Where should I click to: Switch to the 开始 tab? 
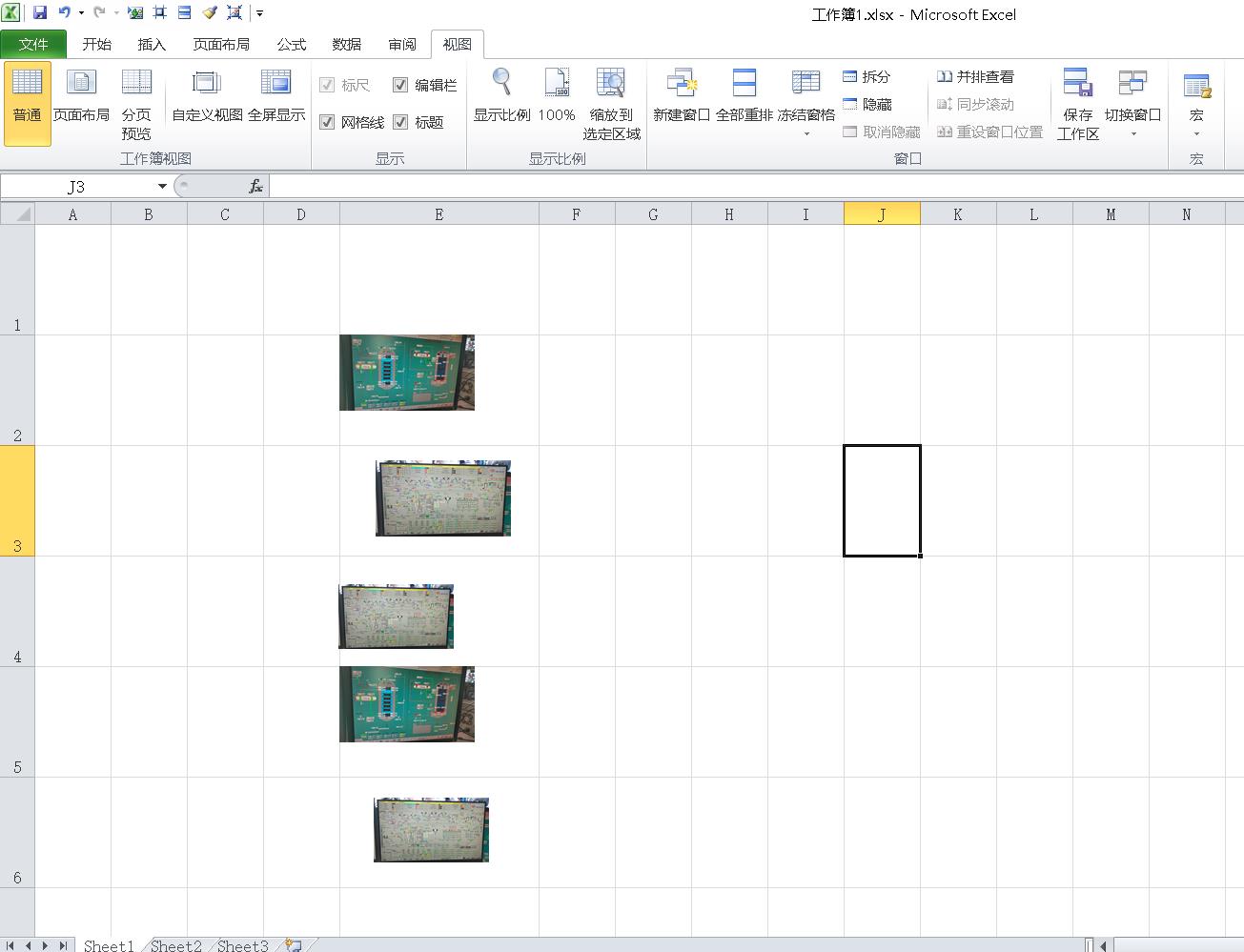pos(96,44)
